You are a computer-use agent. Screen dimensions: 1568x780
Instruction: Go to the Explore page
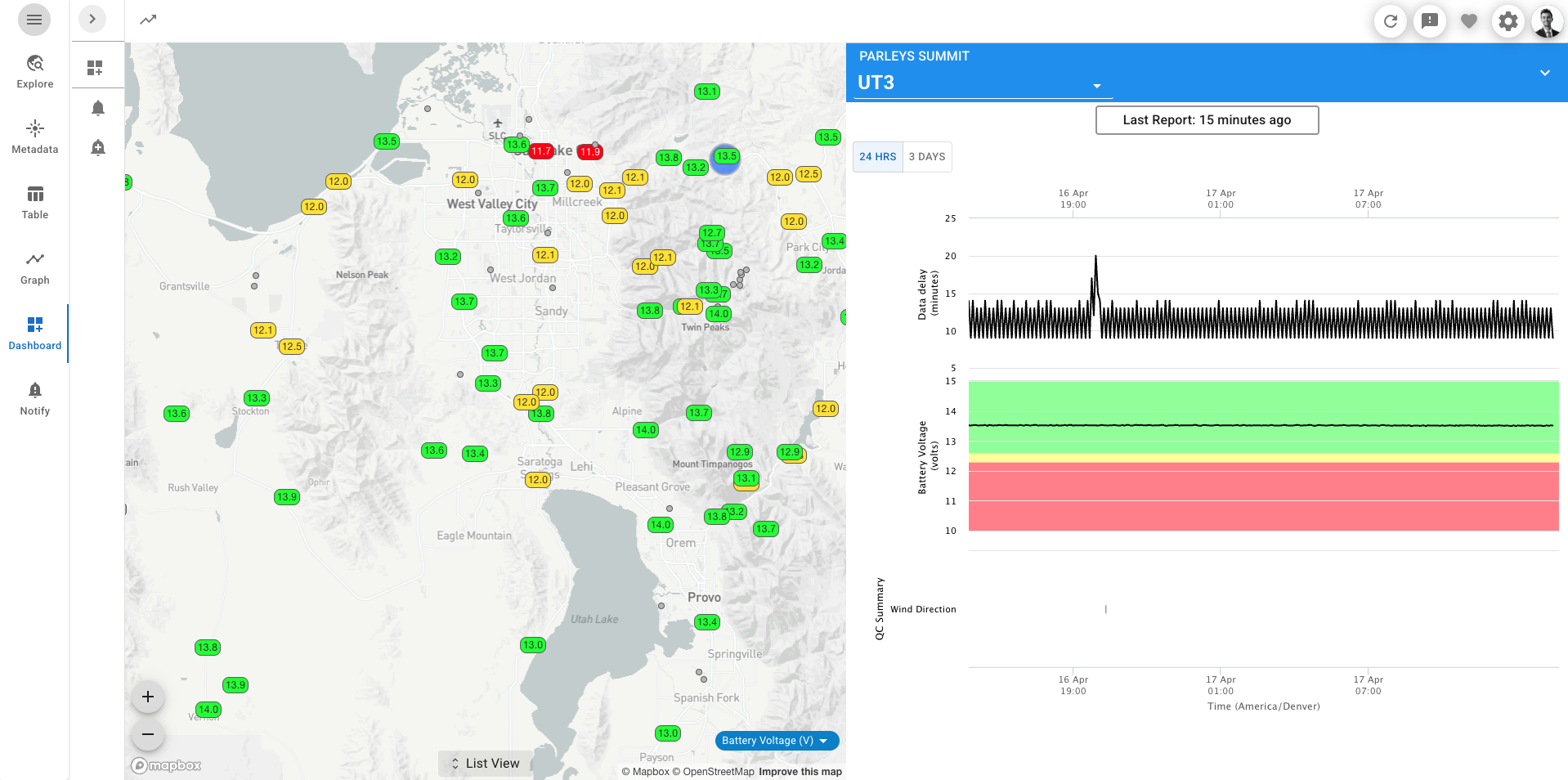[35, 71]
